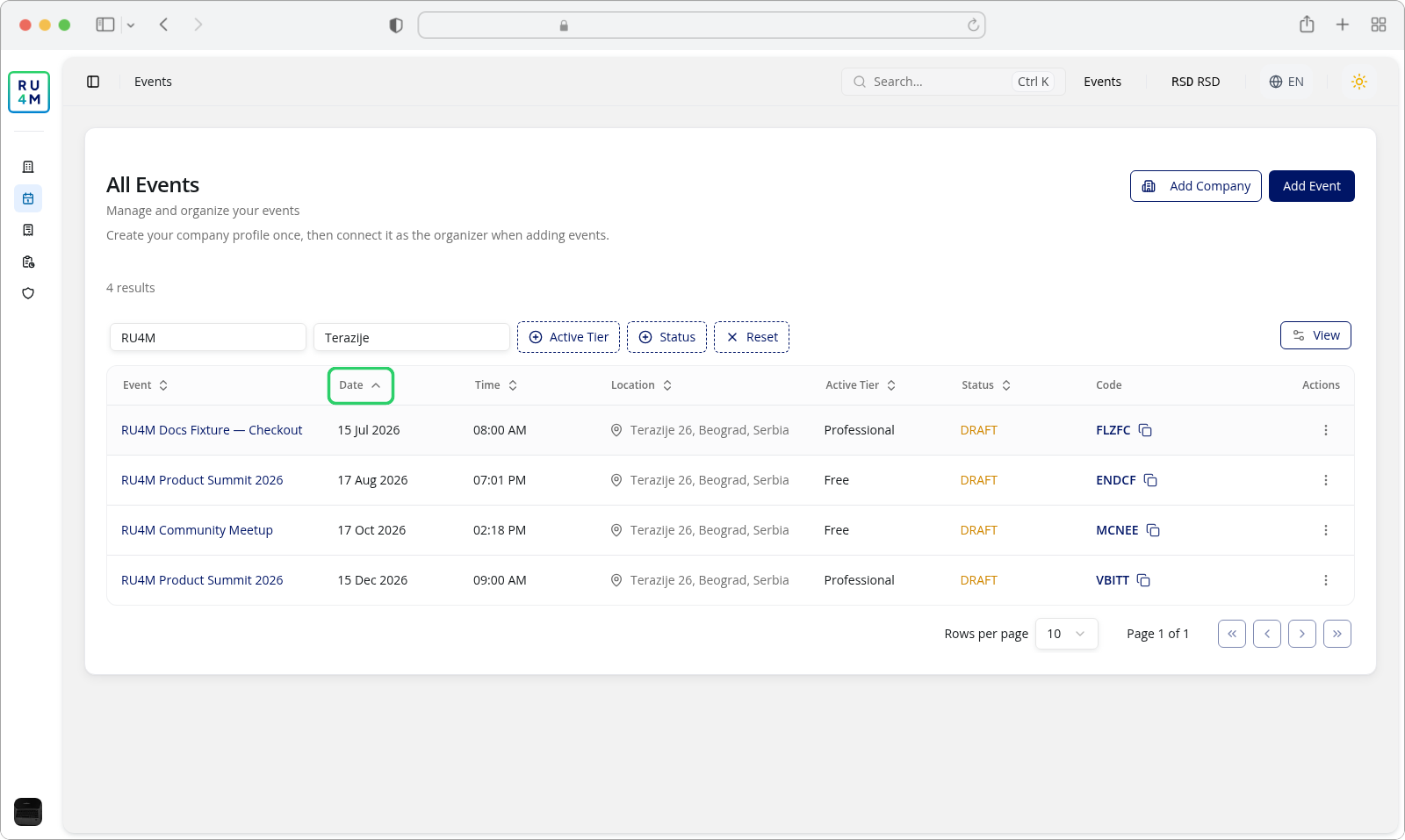1405x840 pixels.
Task: Open the clipboard lock icon in sidebar
Action: coord(28,262)
